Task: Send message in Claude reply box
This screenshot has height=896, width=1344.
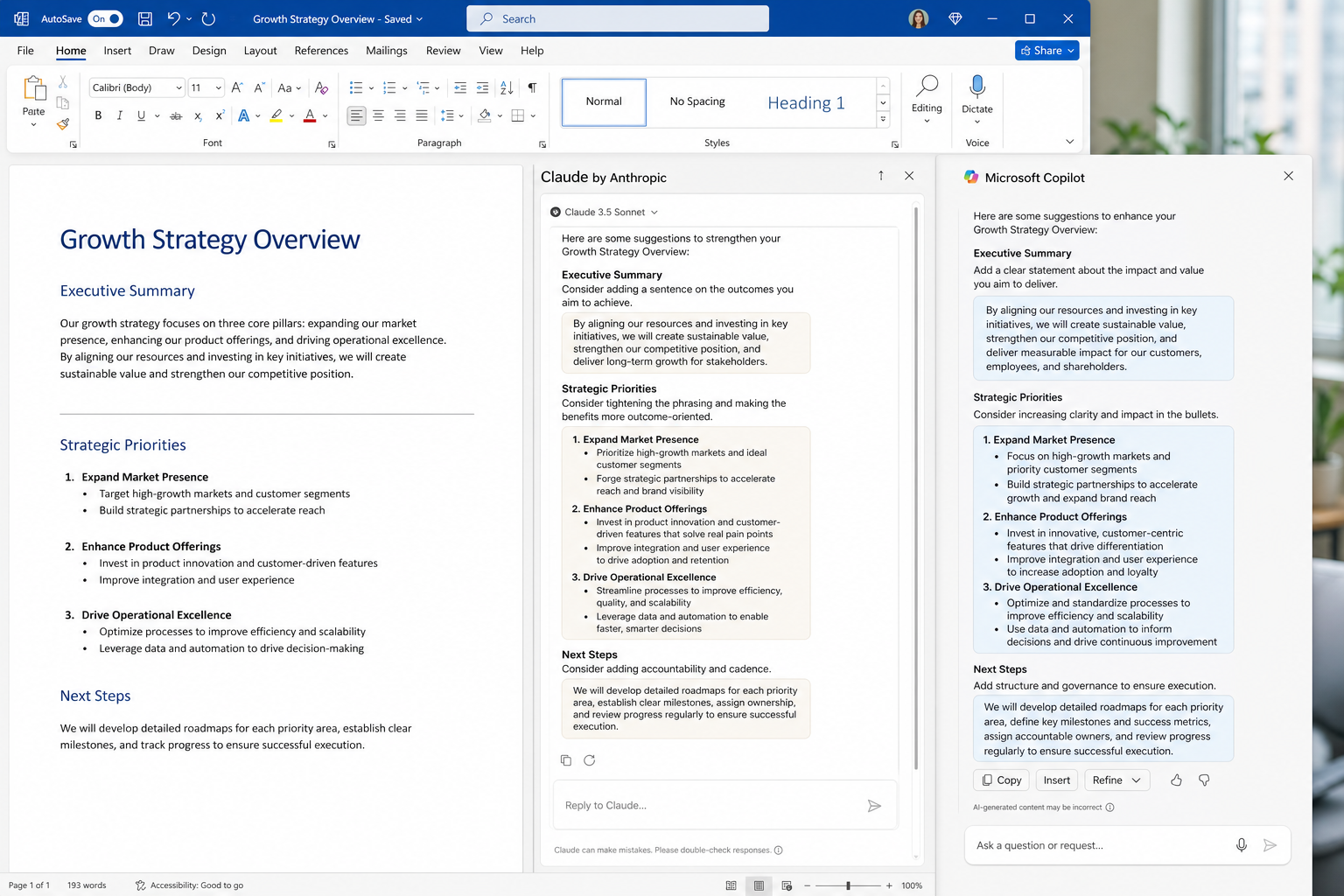Action: click(x=874, y=806)
